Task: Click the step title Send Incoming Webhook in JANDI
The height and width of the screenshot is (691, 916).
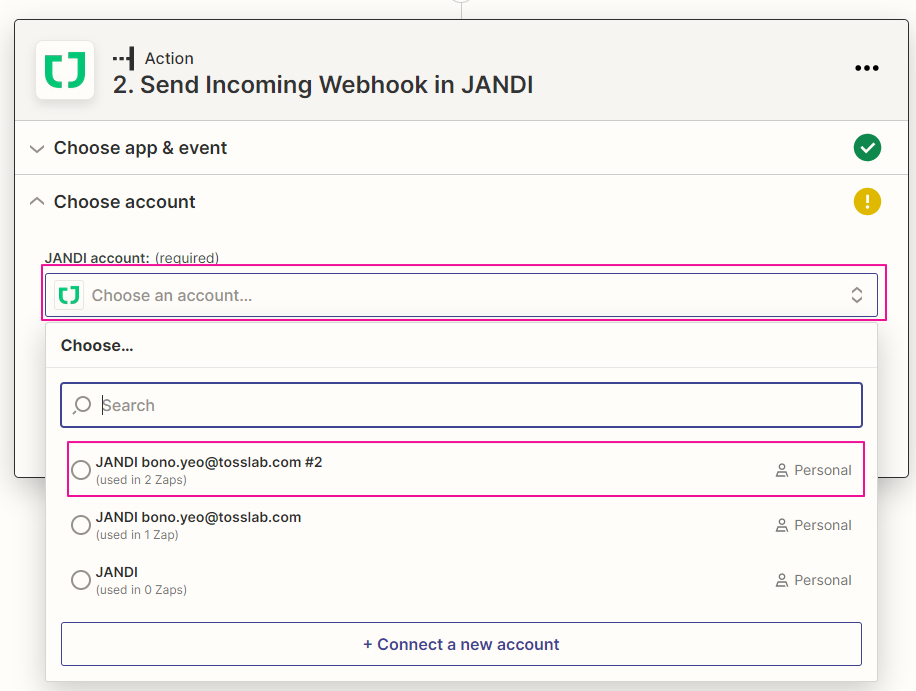Action: (x=323, y=85)
